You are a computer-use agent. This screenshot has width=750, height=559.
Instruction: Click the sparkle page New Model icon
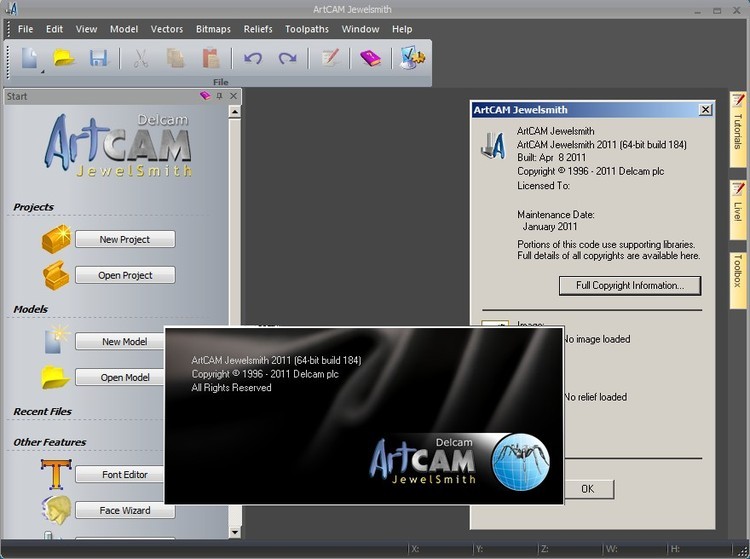[57, 340]
